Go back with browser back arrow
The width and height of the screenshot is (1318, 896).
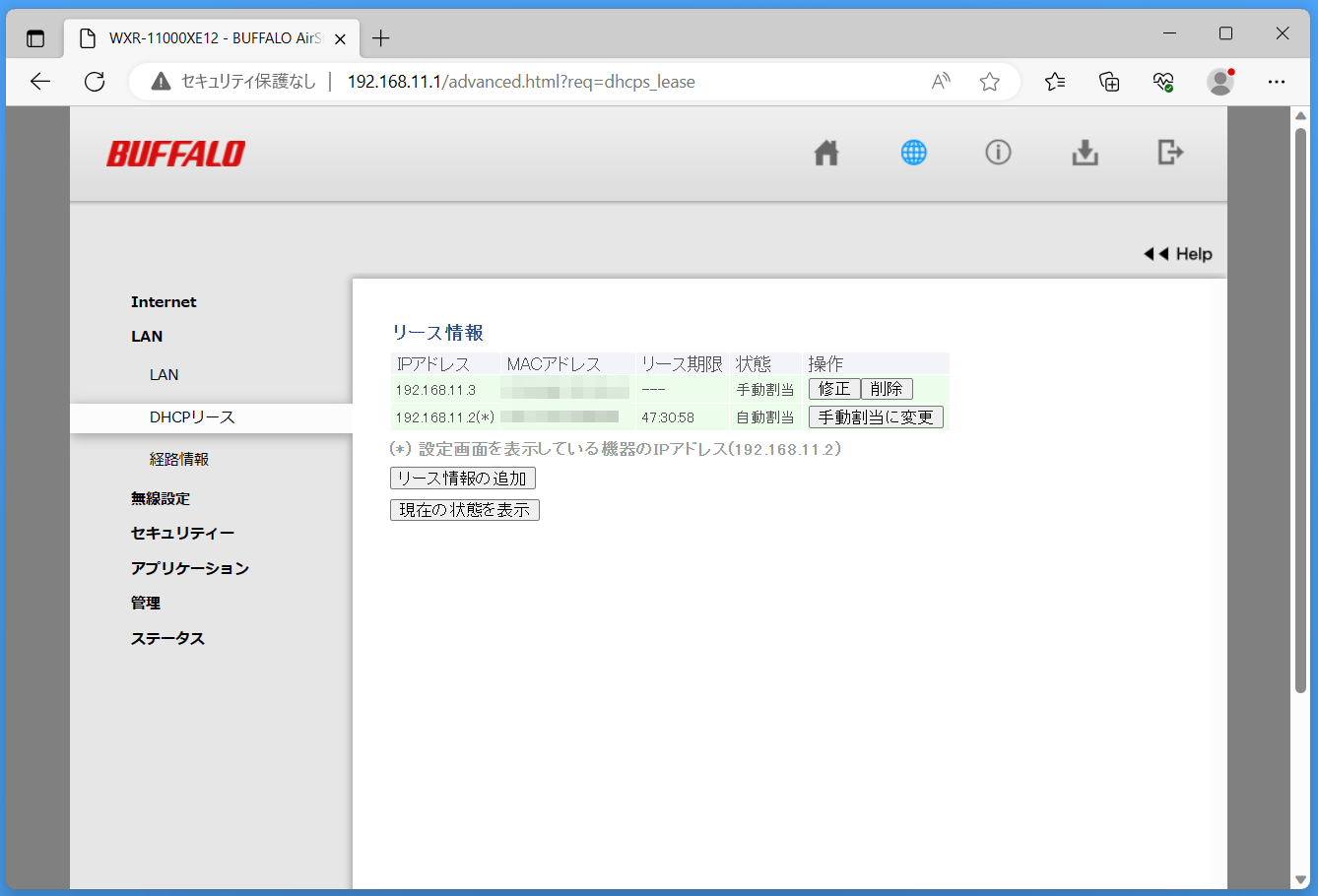40,82
